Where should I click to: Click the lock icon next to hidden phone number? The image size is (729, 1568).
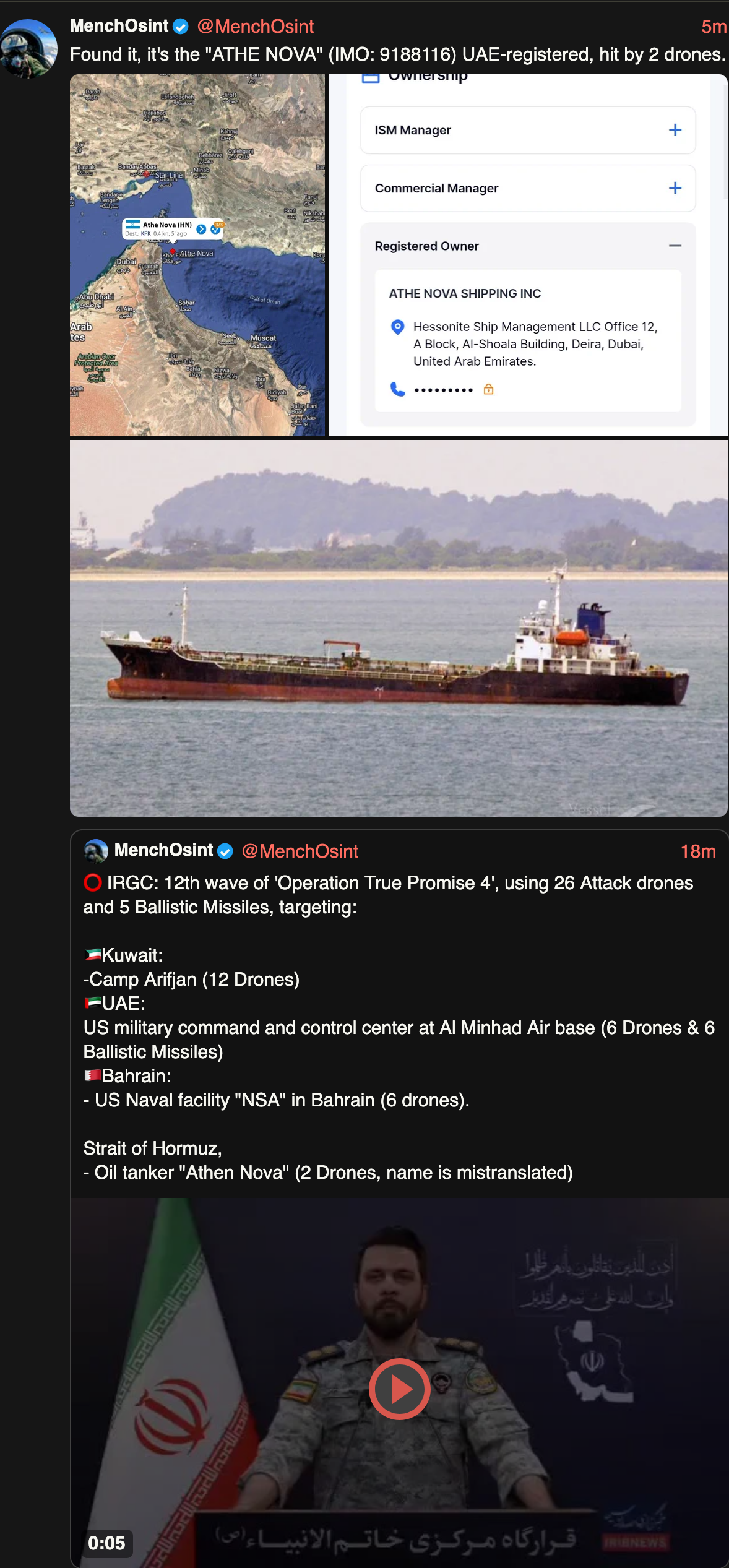click(x=488, y=389)
